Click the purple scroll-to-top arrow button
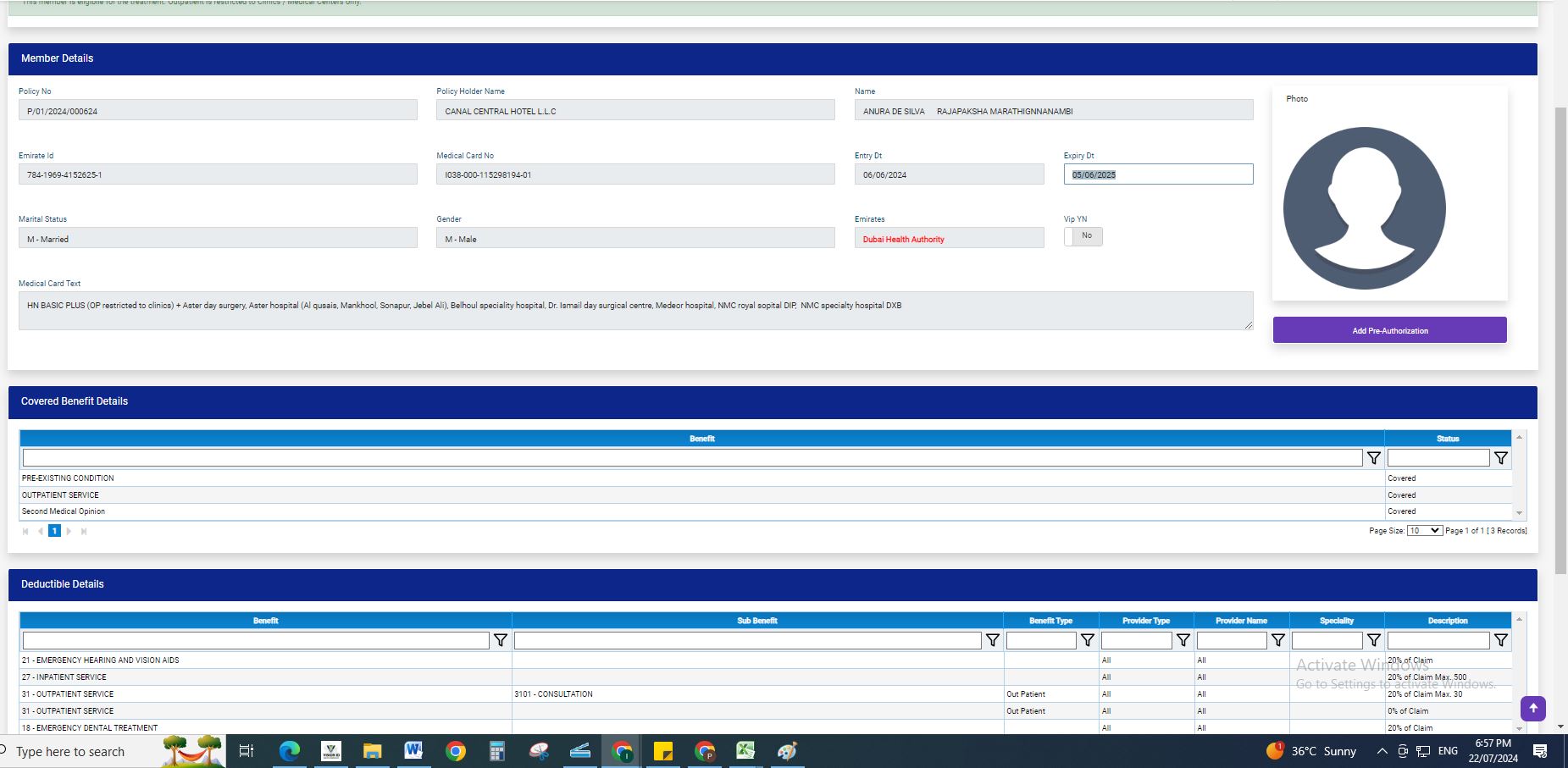The width and height of the screenshot is (1568, 768). (x=1532, y=708)
